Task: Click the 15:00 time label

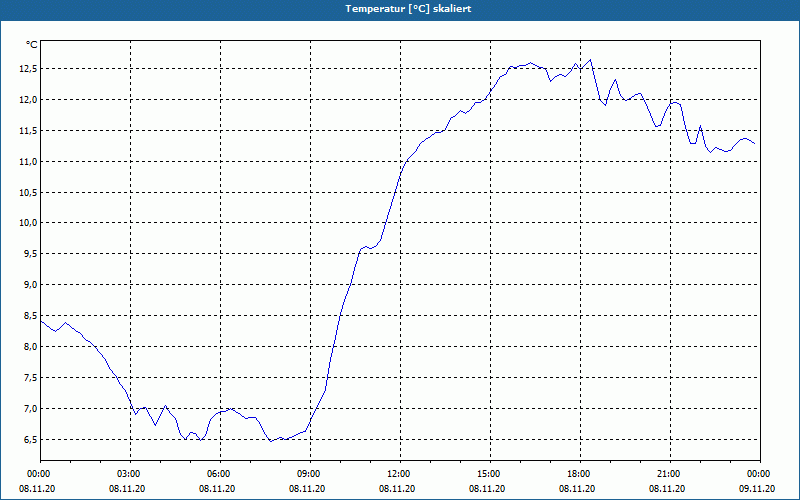Action: (x=490, y=474)
